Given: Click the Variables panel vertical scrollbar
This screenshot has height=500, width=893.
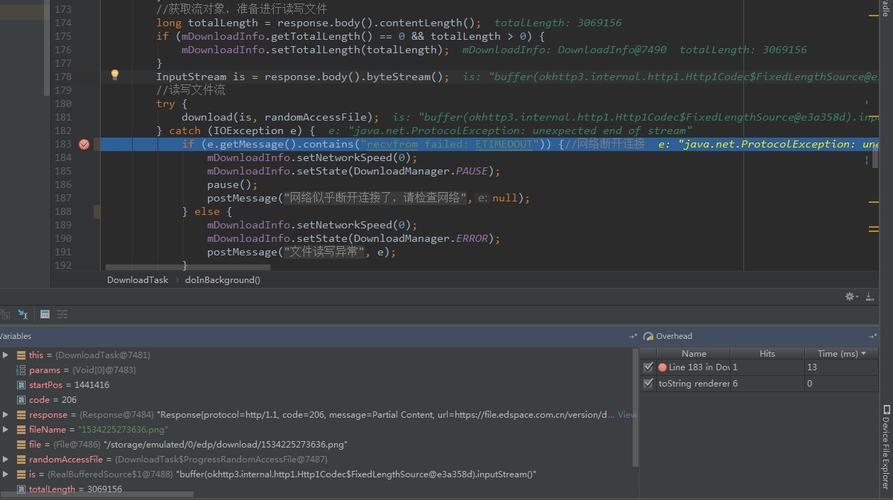Looking at the screenshot, I should 635,407.
